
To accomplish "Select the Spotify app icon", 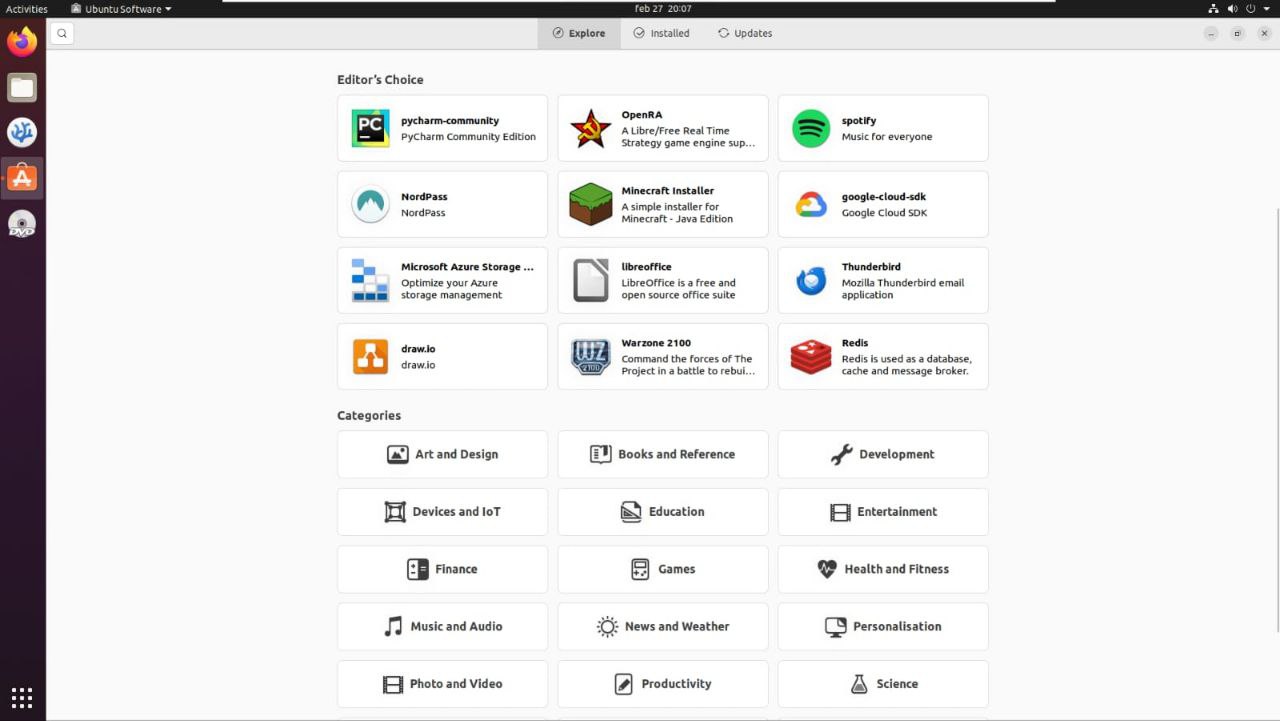I will [810, 129].
